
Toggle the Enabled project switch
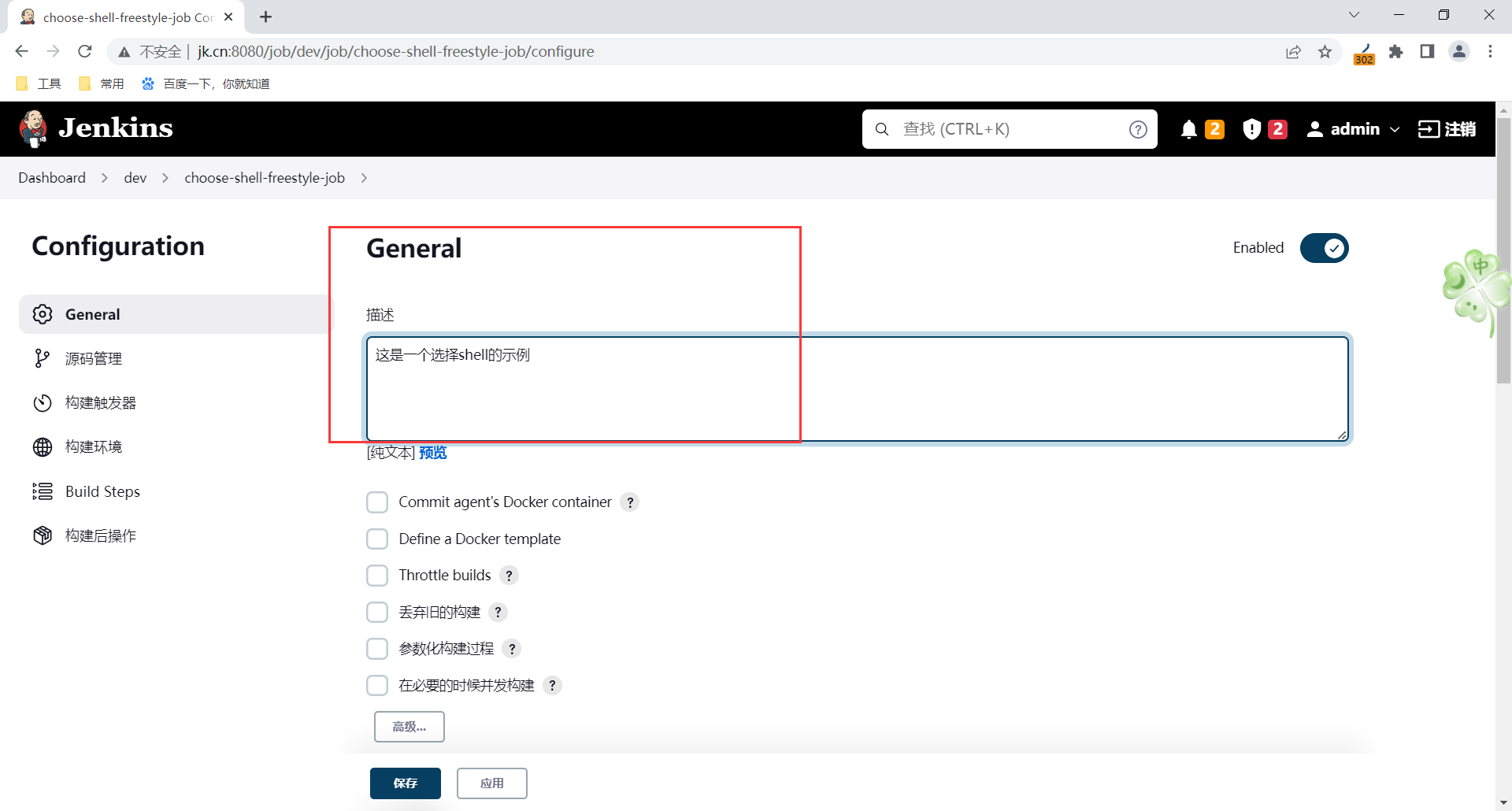[1325, 248]
